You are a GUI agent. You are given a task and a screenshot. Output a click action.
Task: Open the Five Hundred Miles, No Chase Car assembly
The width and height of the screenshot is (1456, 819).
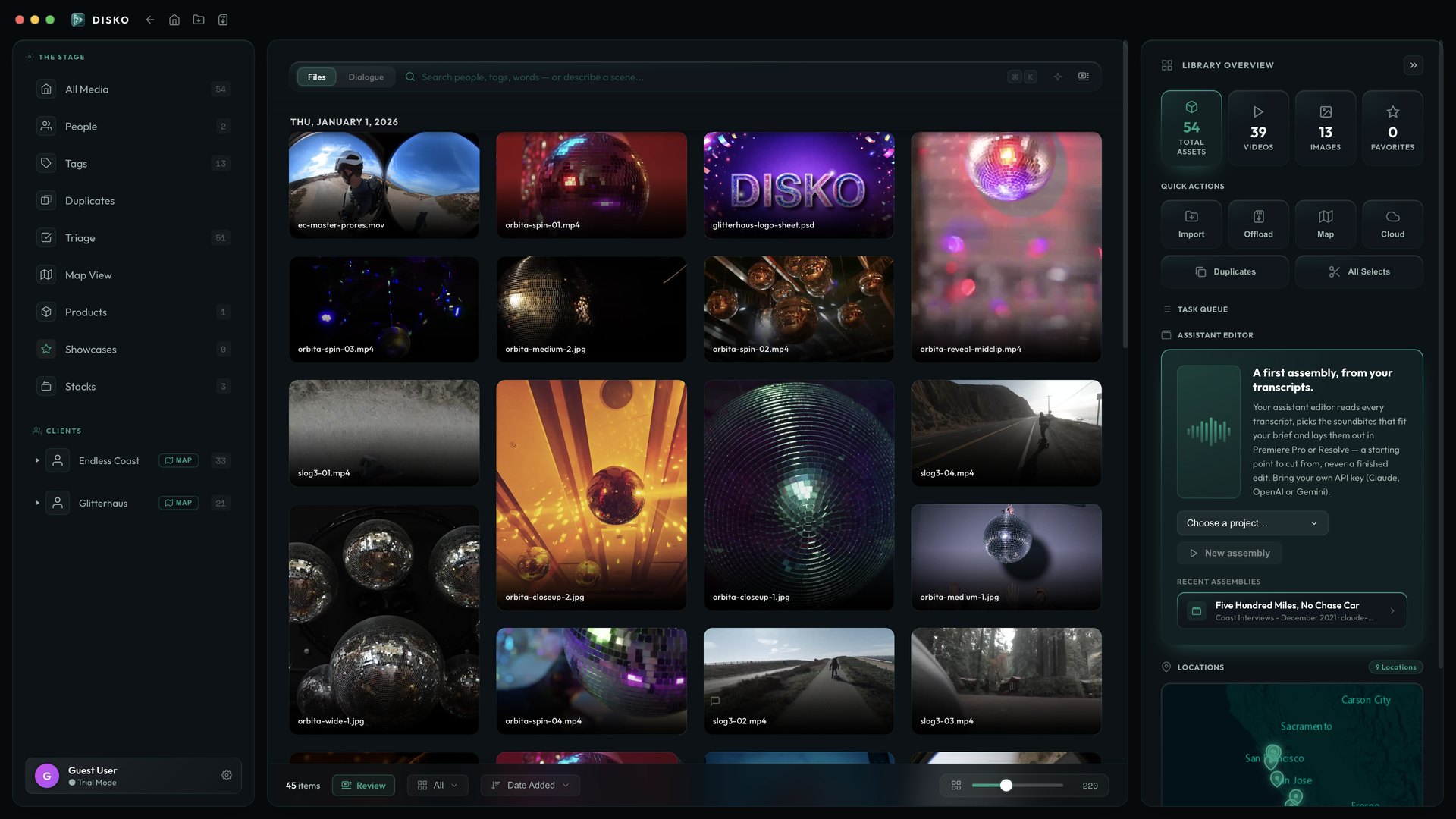click(x=1291, y=610)
